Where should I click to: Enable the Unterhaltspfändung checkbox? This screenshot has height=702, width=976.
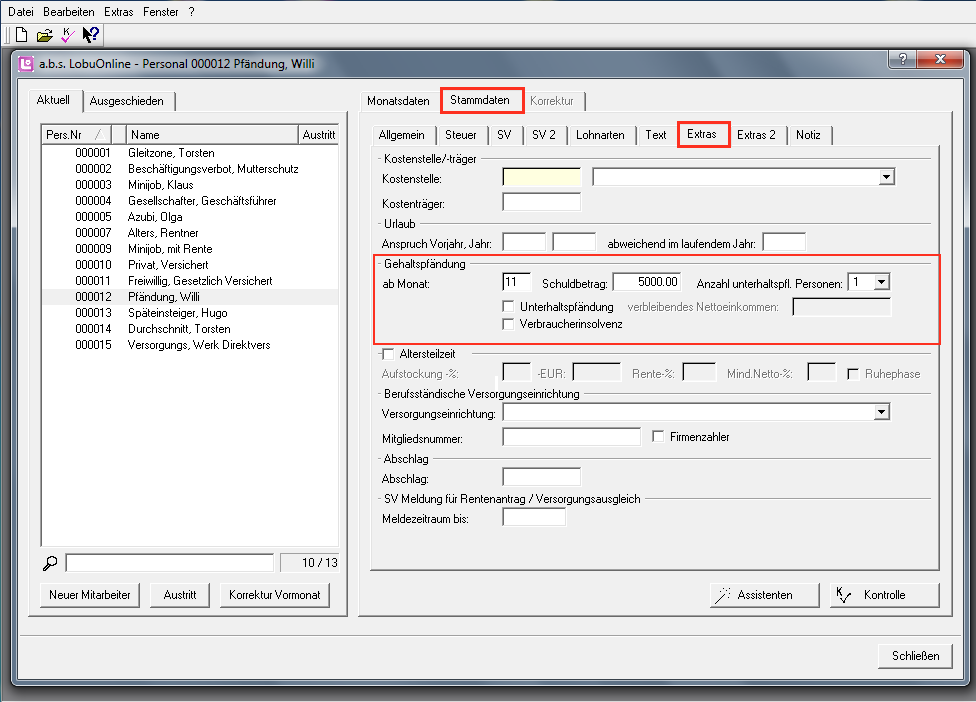click(x=509, y=306)
